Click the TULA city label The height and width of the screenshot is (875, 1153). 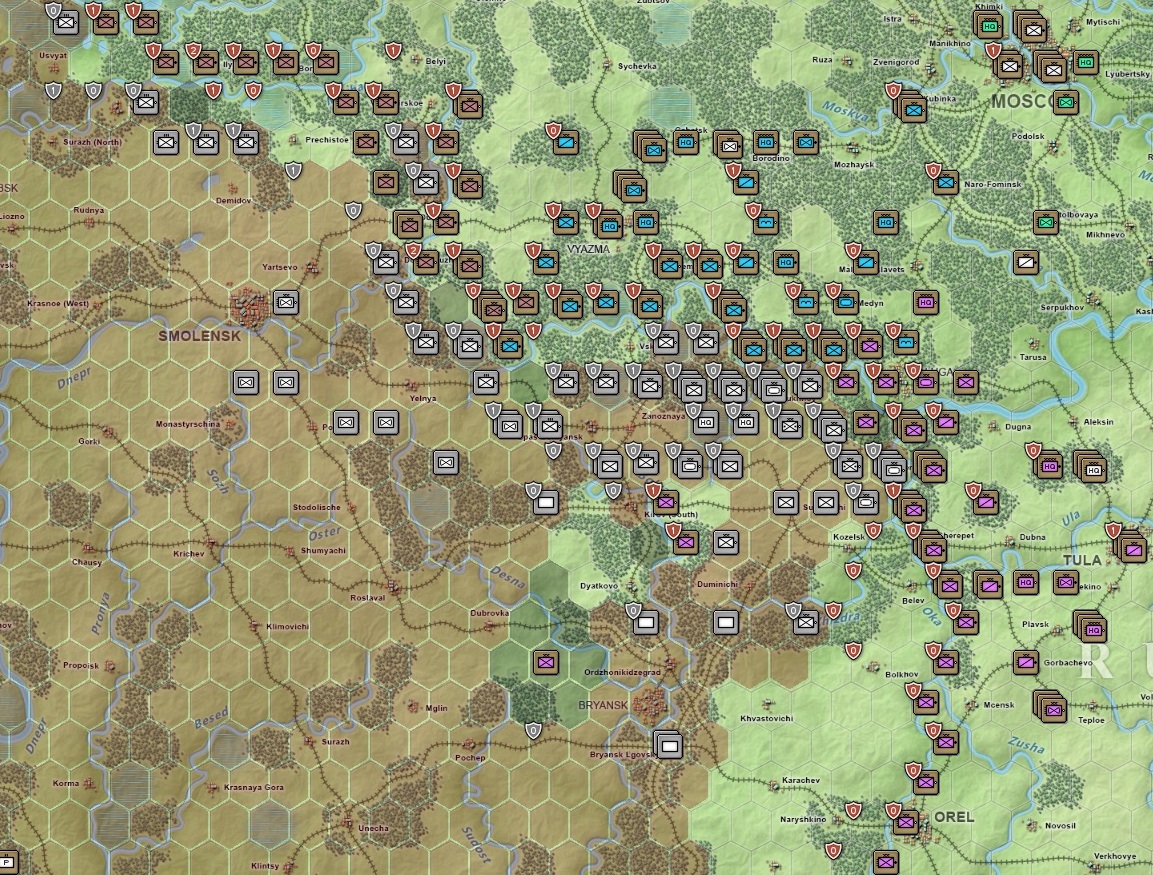(1082, 560)
